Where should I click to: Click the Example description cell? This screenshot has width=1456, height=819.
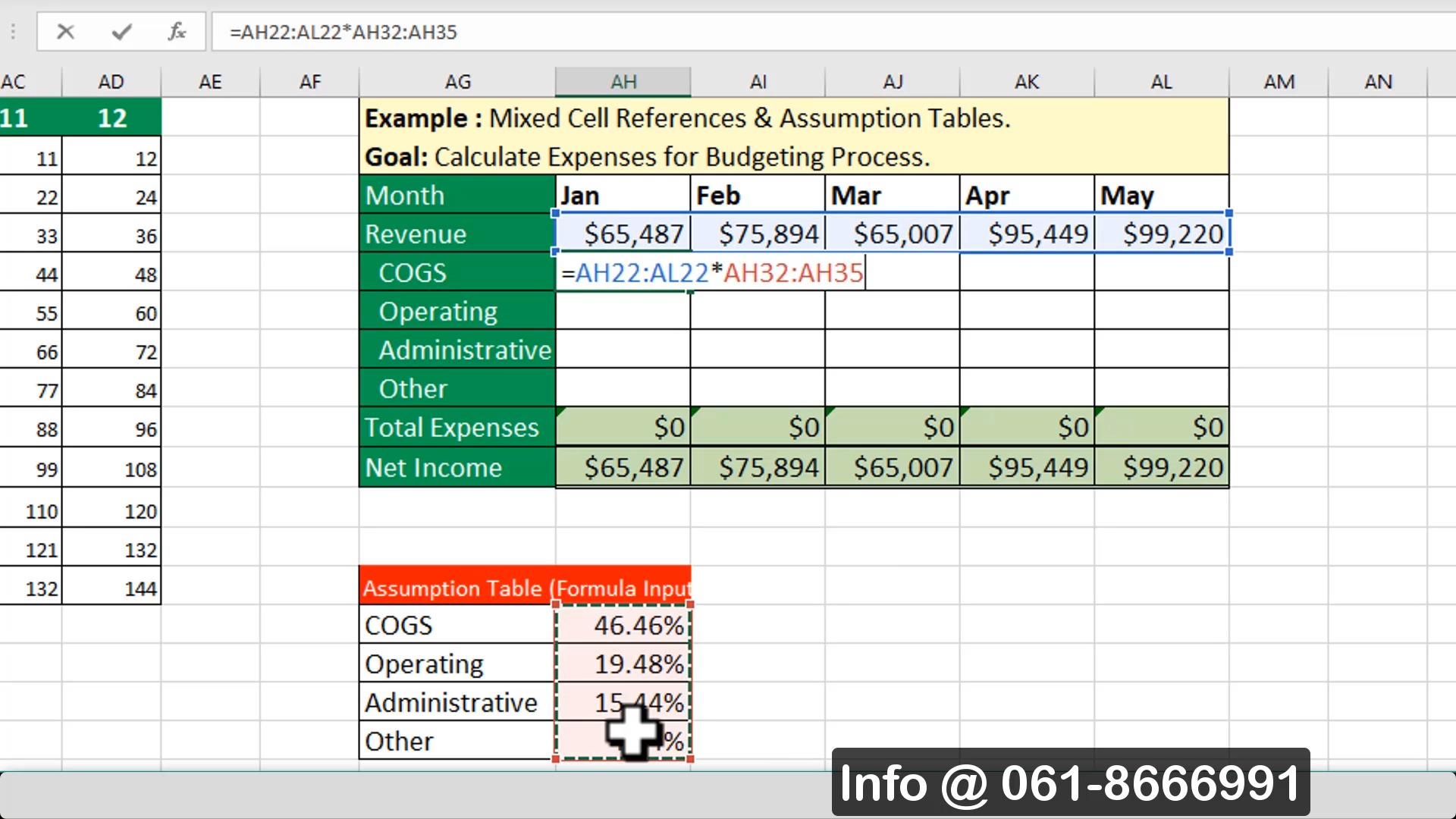point(794,118)
